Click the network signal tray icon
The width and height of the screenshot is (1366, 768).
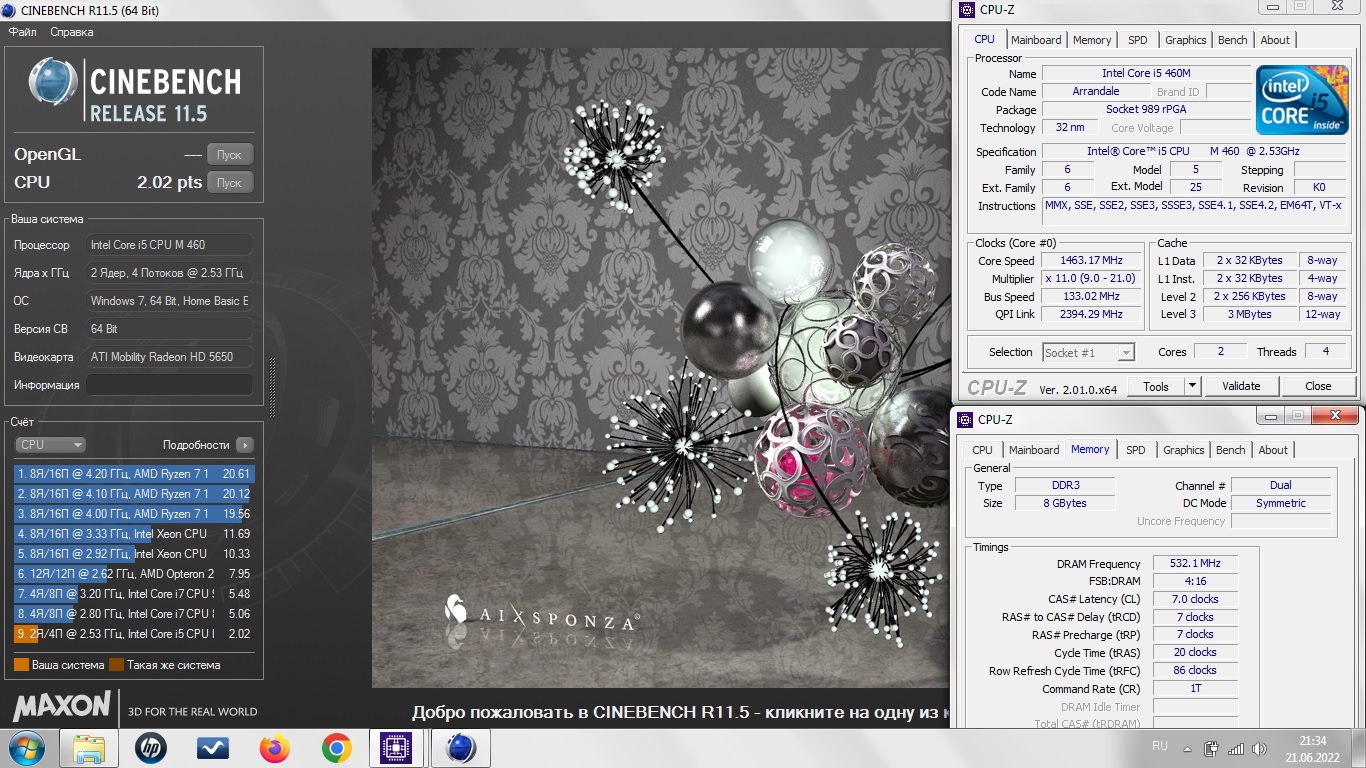click(x=1236, y=748)
